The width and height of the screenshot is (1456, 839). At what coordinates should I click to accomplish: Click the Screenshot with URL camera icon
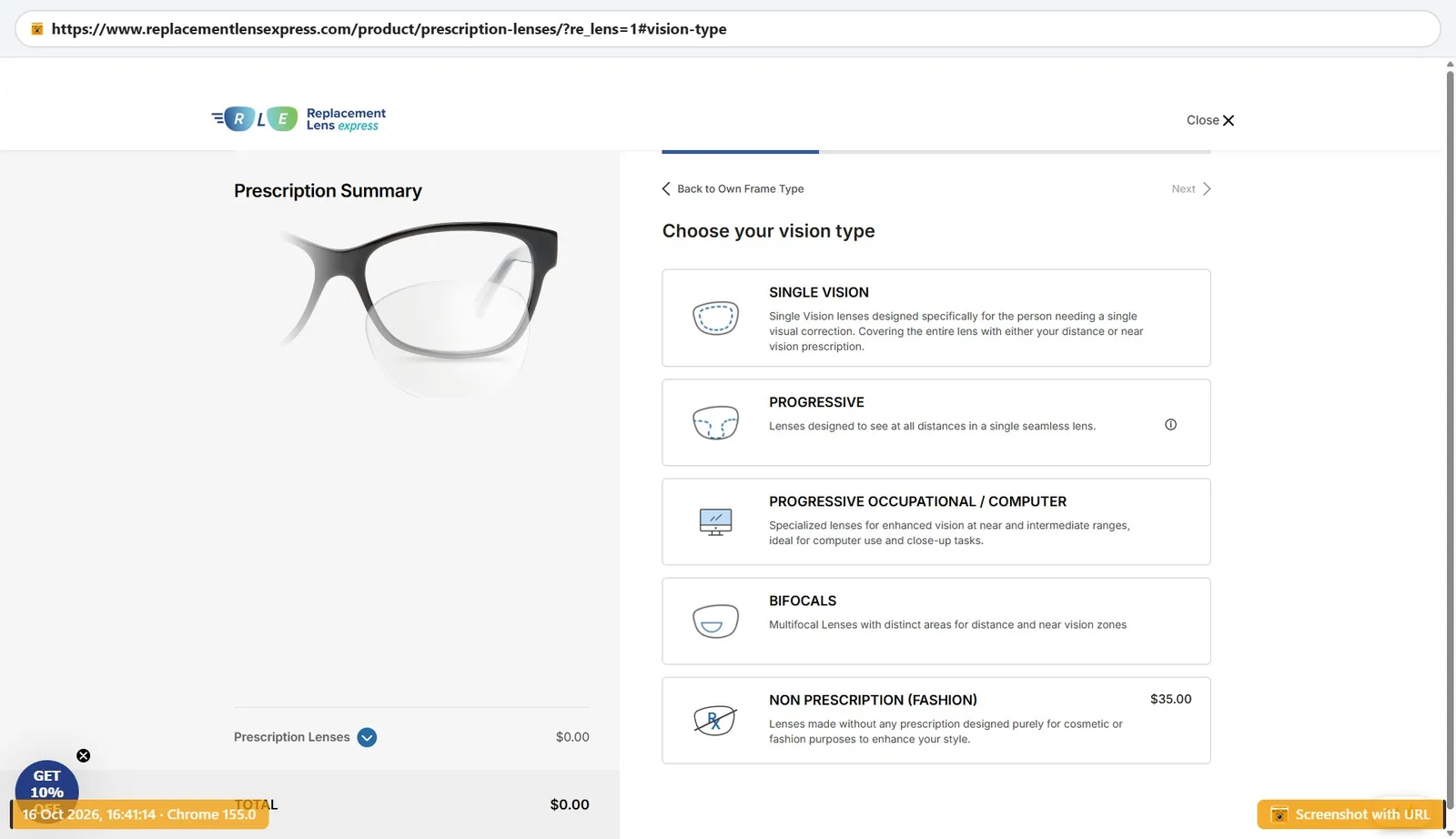(1279, 814)
